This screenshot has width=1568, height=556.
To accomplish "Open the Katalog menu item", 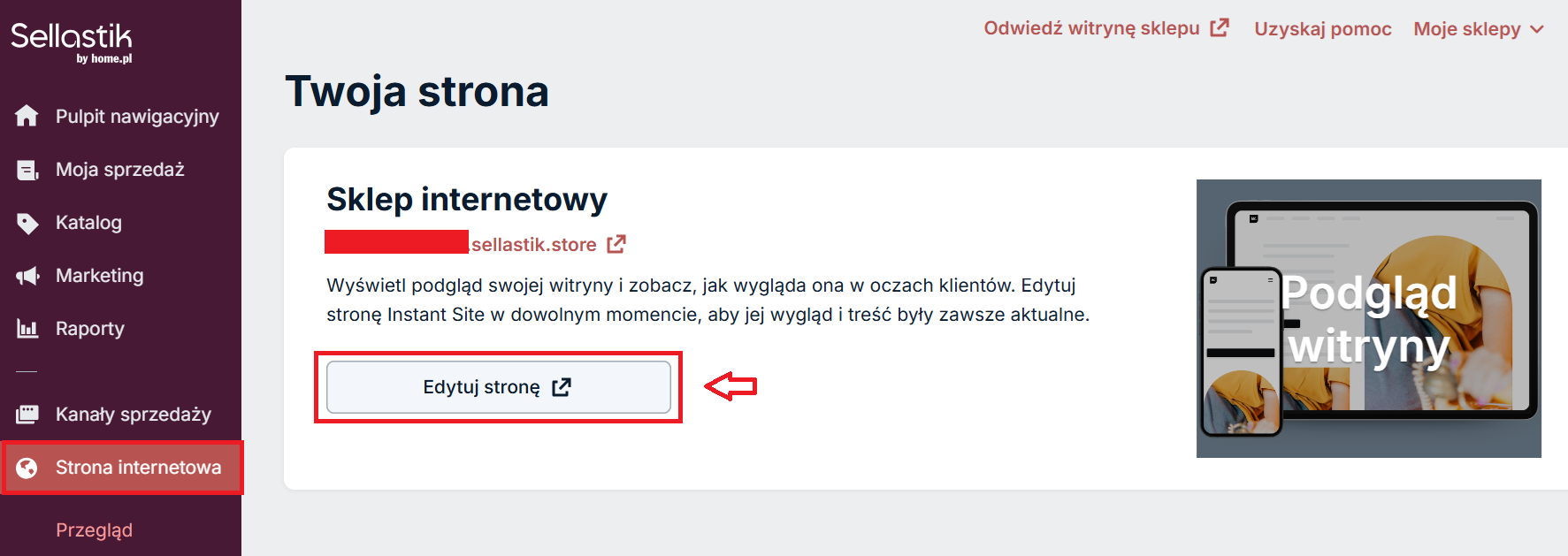I will click(x=88, y=223).
